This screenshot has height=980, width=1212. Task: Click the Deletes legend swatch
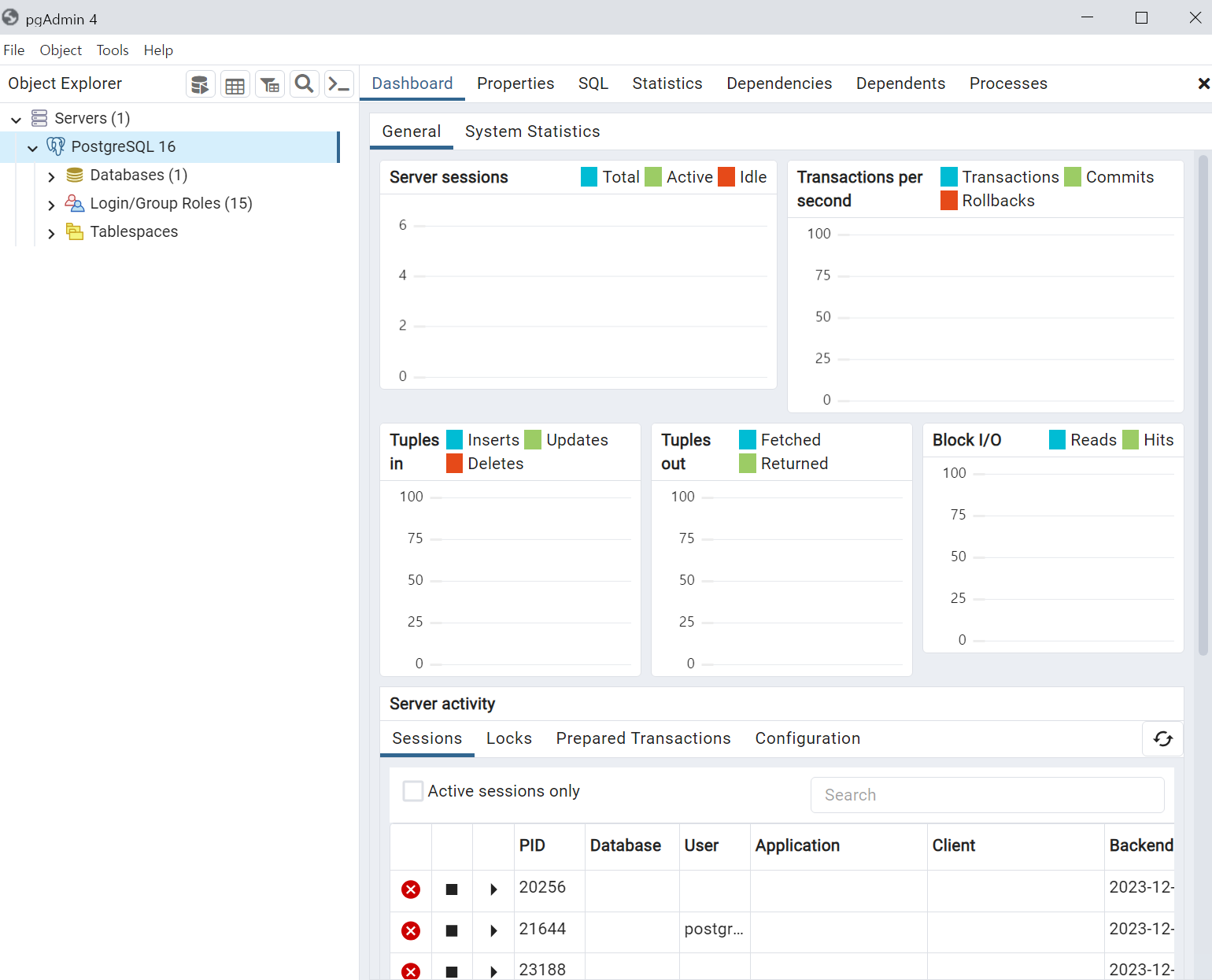click(455, 464)
